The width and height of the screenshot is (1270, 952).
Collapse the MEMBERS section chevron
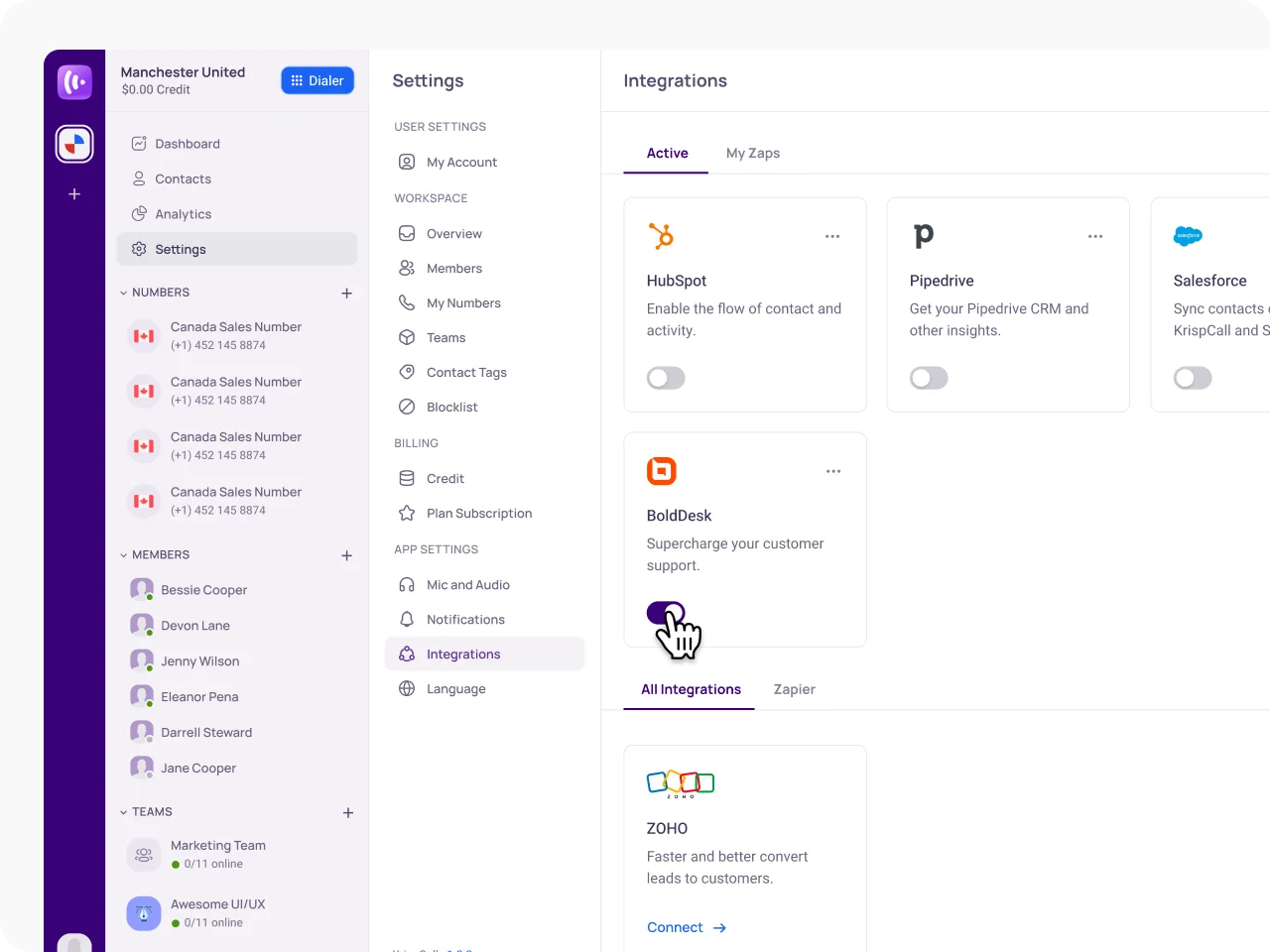[x=124, y=555]
